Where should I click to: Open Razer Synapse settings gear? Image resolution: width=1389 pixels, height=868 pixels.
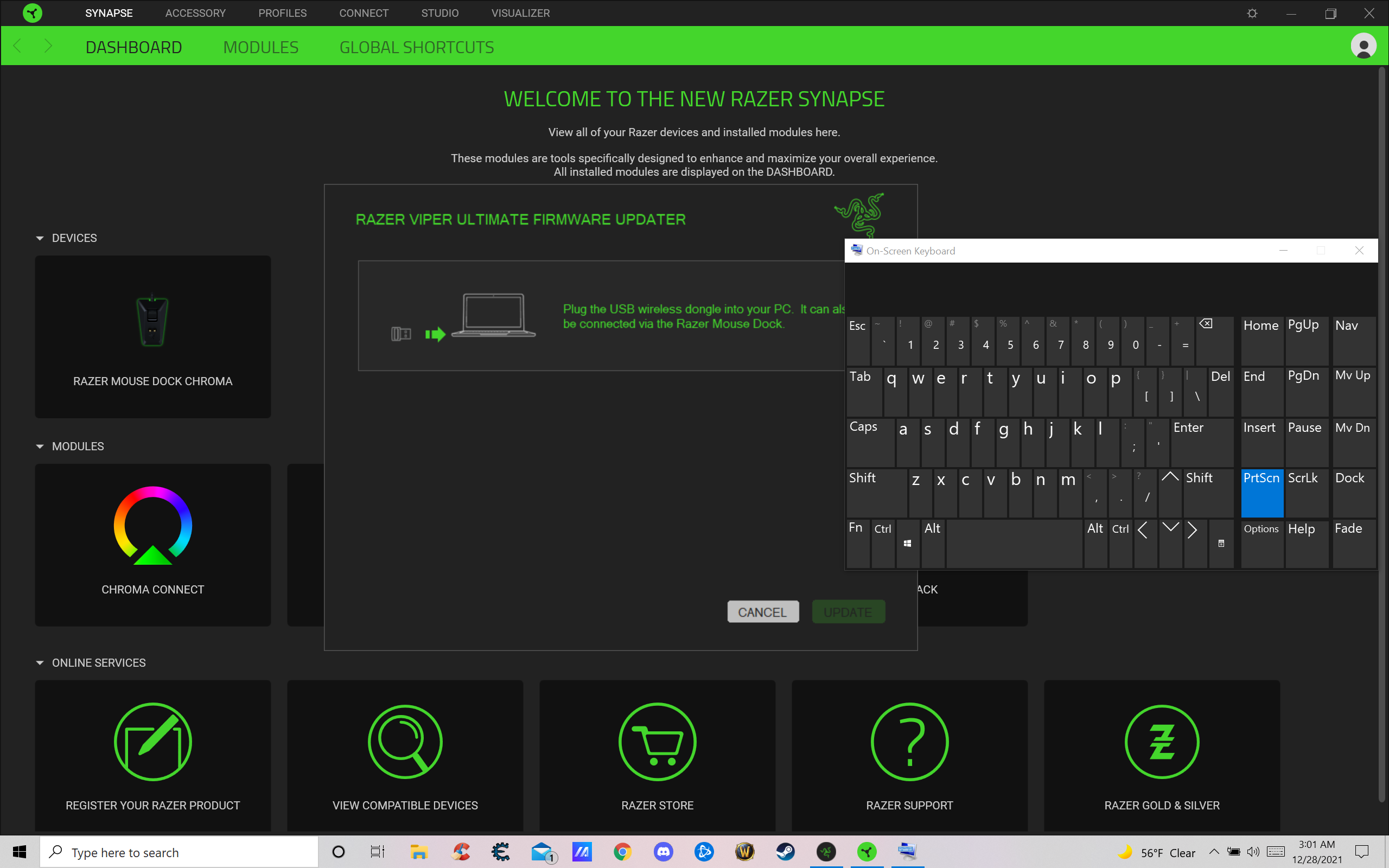[1252, 13]
